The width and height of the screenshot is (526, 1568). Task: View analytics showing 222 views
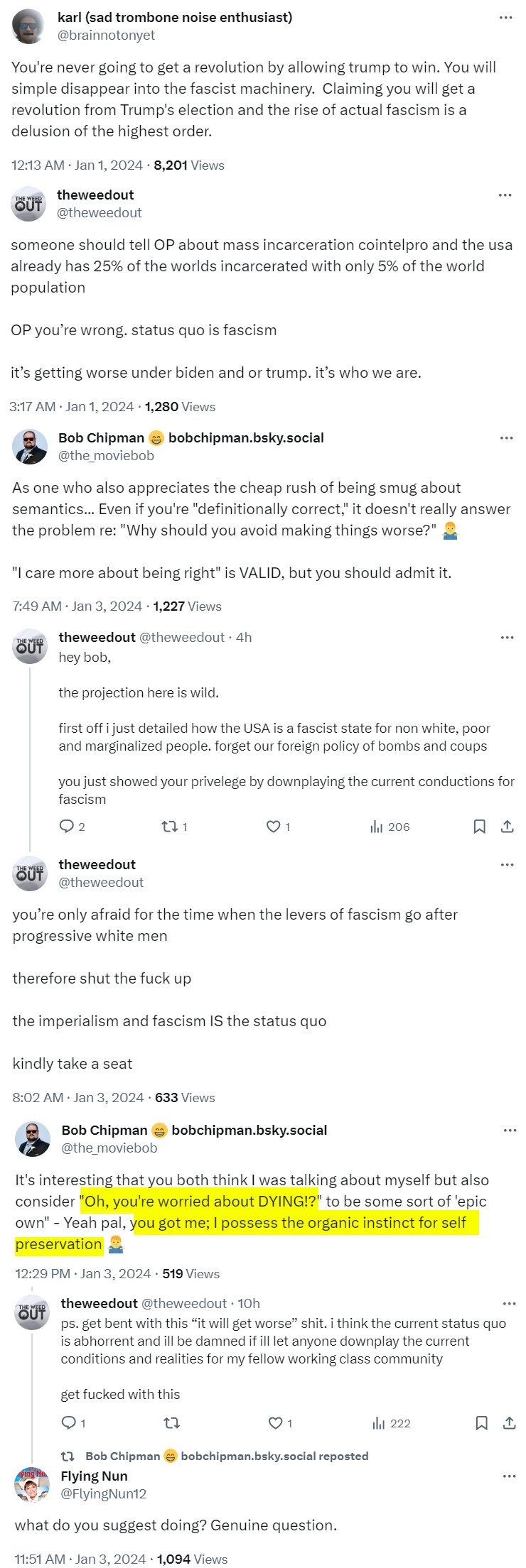coord(392,1423)
